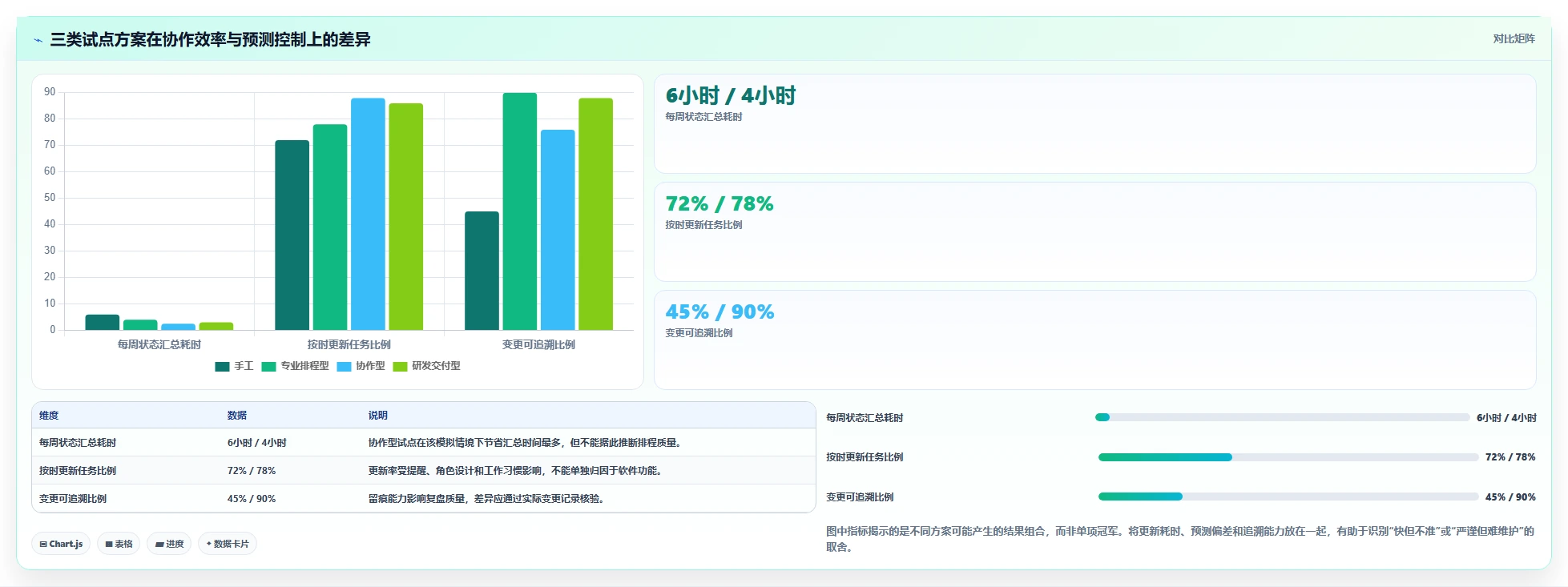Click the 研发交付型 bar in 每周状态汇总耗时 group
The image size is (1568, 587).
(216, 326)
